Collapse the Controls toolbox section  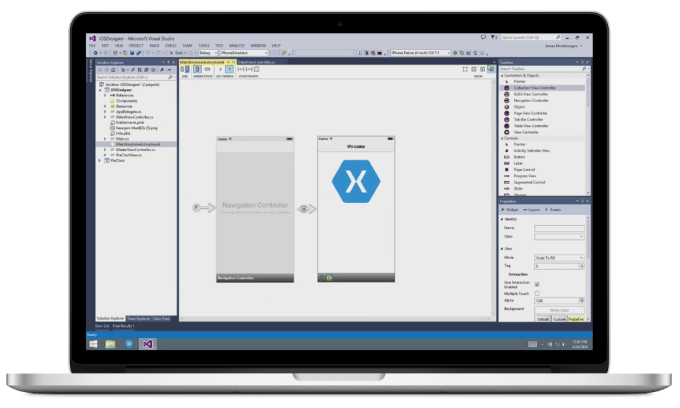coord(503,138)
